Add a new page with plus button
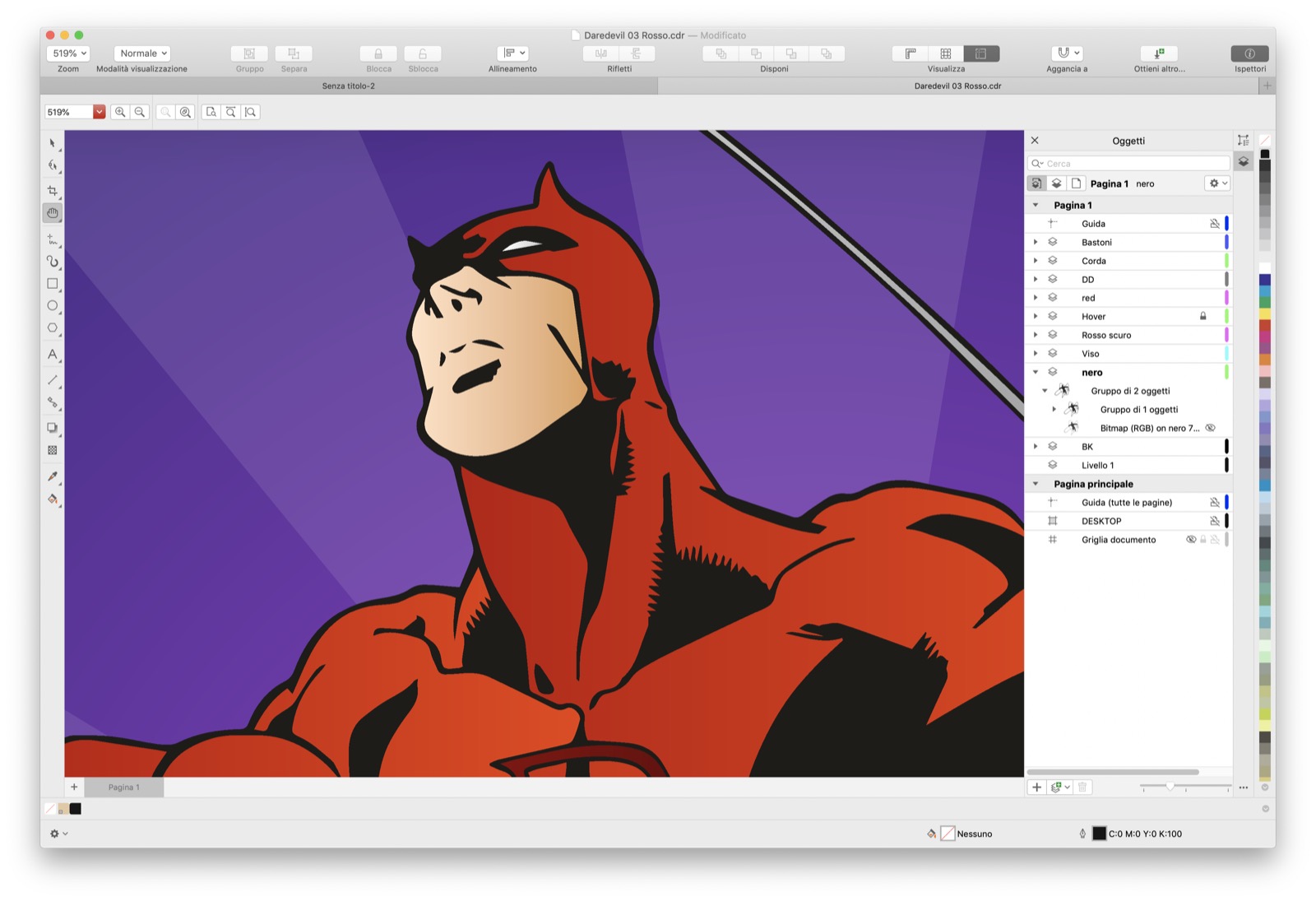 (74, 787)
